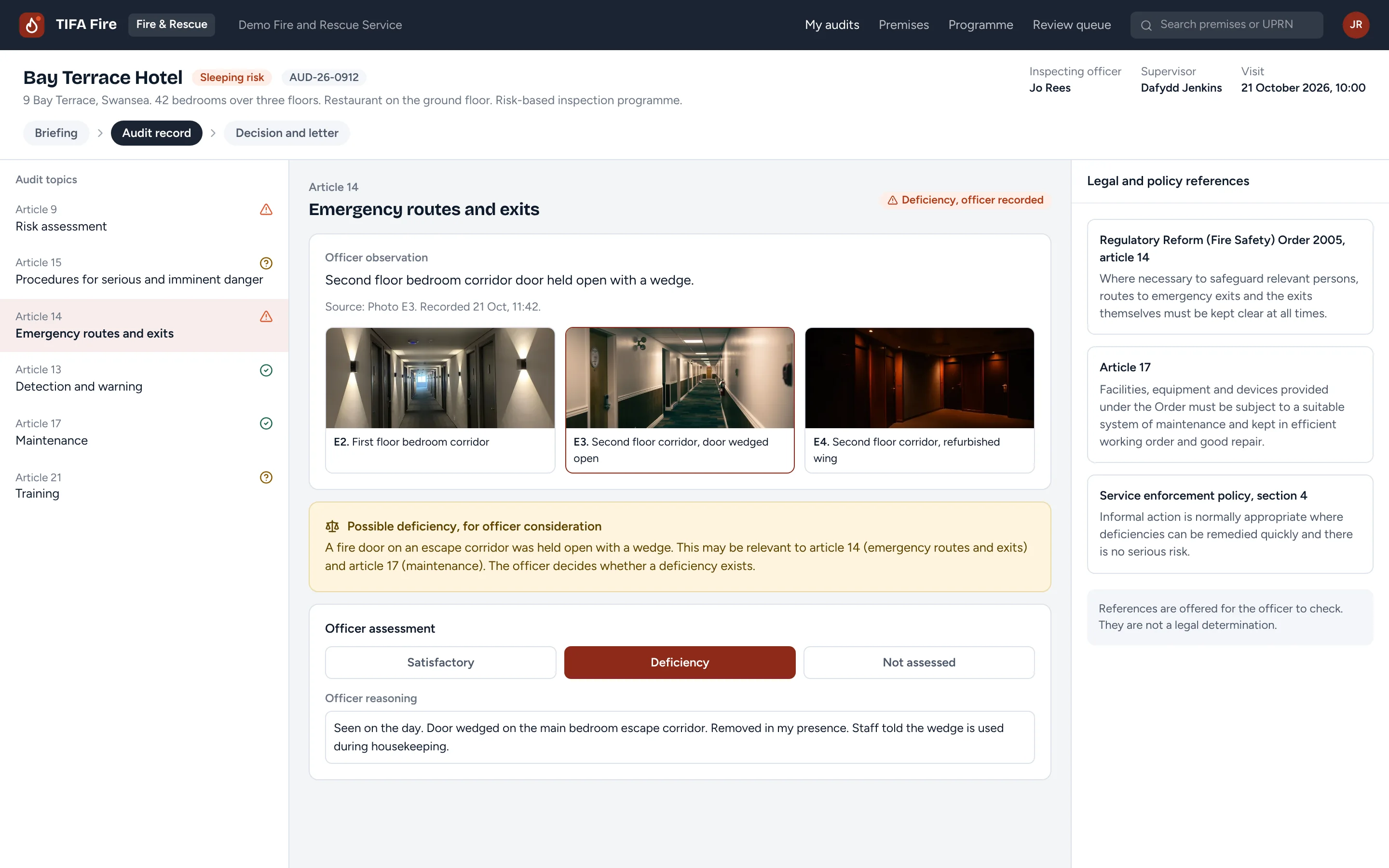1389x868 pixels.
Task: Open Review queue in top navigation
Action: 1072,25
